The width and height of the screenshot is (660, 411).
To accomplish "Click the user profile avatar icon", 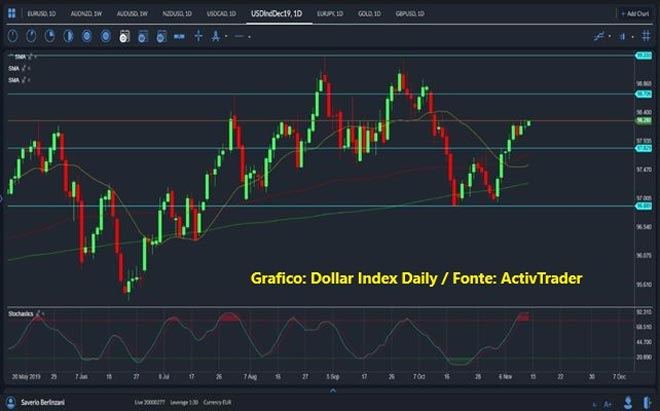I will click(x=10, y=400).
